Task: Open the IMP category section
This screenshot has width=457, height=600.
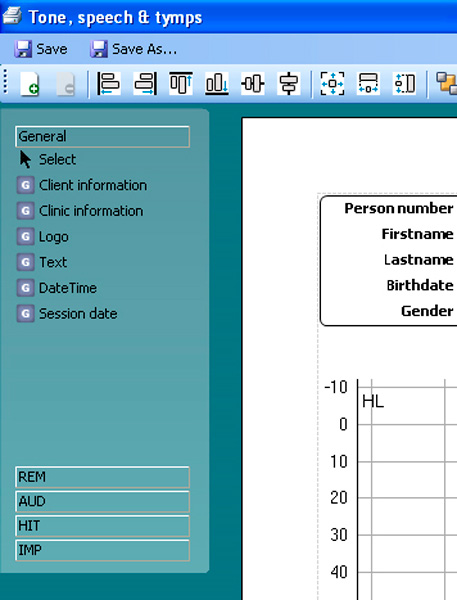Action: click(103, 551)
